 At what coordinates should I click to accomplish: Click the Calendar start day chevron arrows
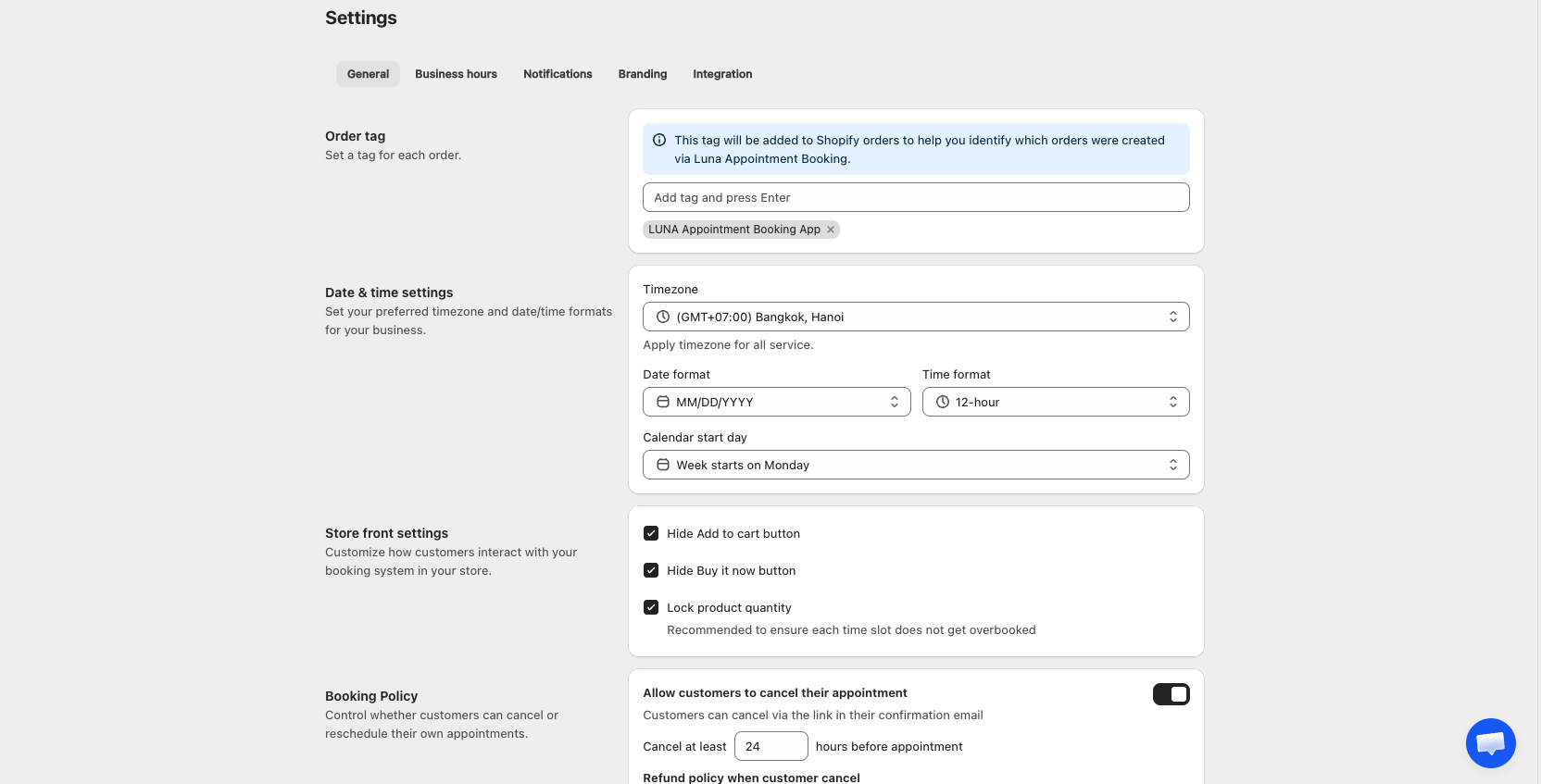coord(1173,465)
